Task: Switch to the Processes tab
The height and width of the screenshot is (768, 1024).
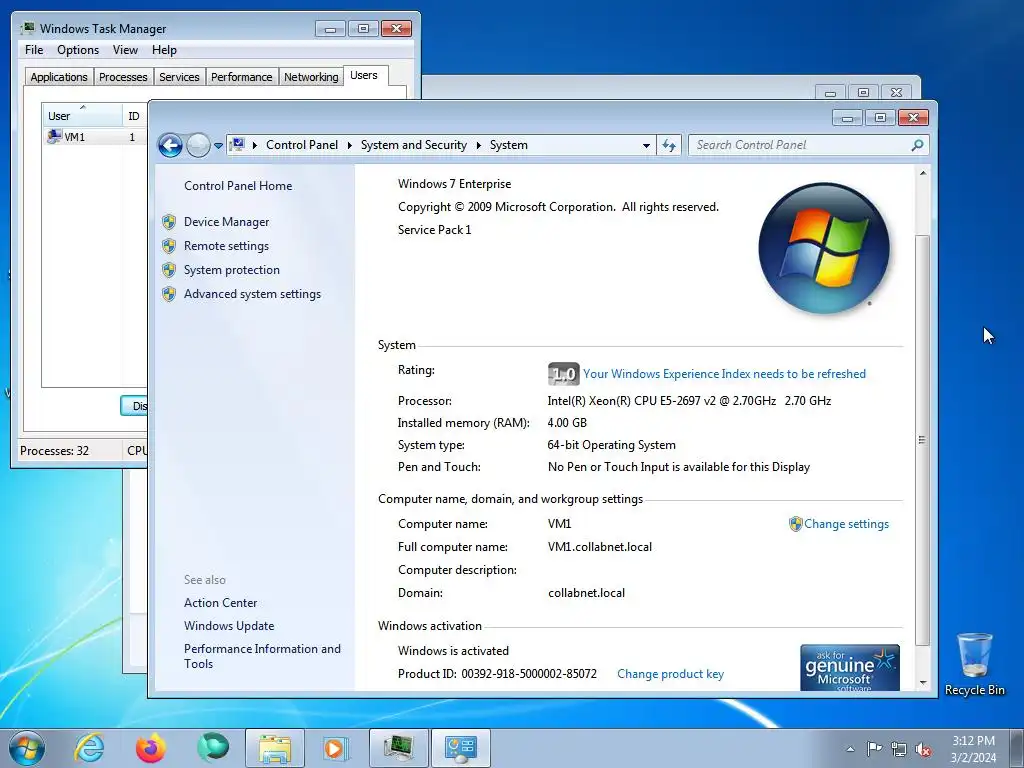Action: tap(123, 77)
